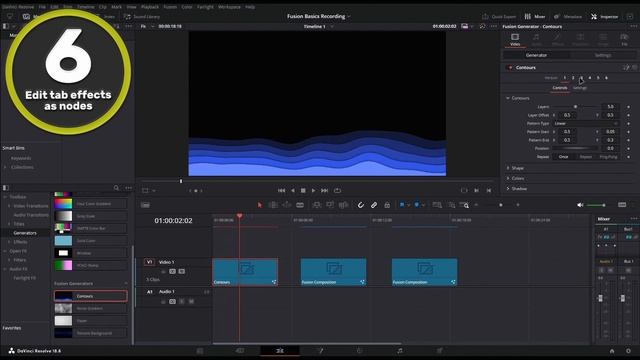Play the timeline in reverse

coord(292,191)
